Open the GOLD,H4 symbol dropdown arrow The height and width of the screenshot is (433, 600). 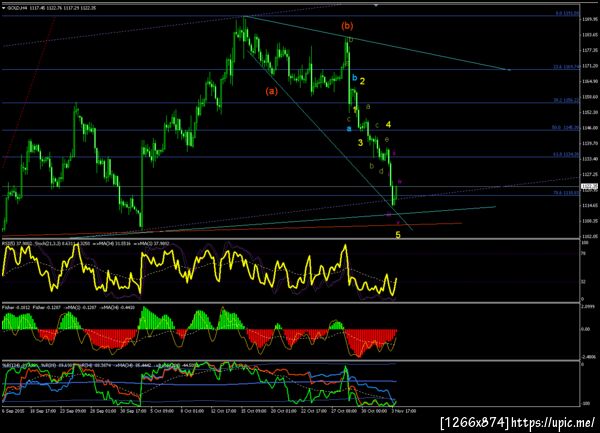[x=4, y=8]
